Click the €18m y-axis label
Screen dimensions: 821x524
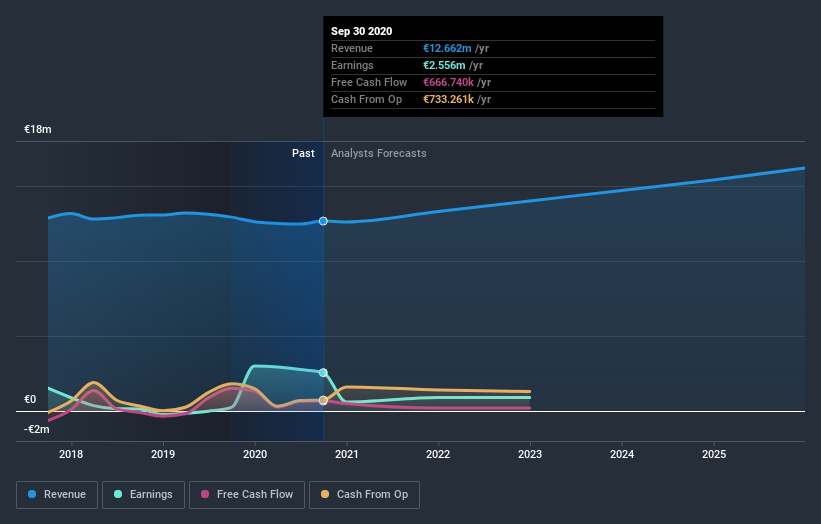(38, 129)
